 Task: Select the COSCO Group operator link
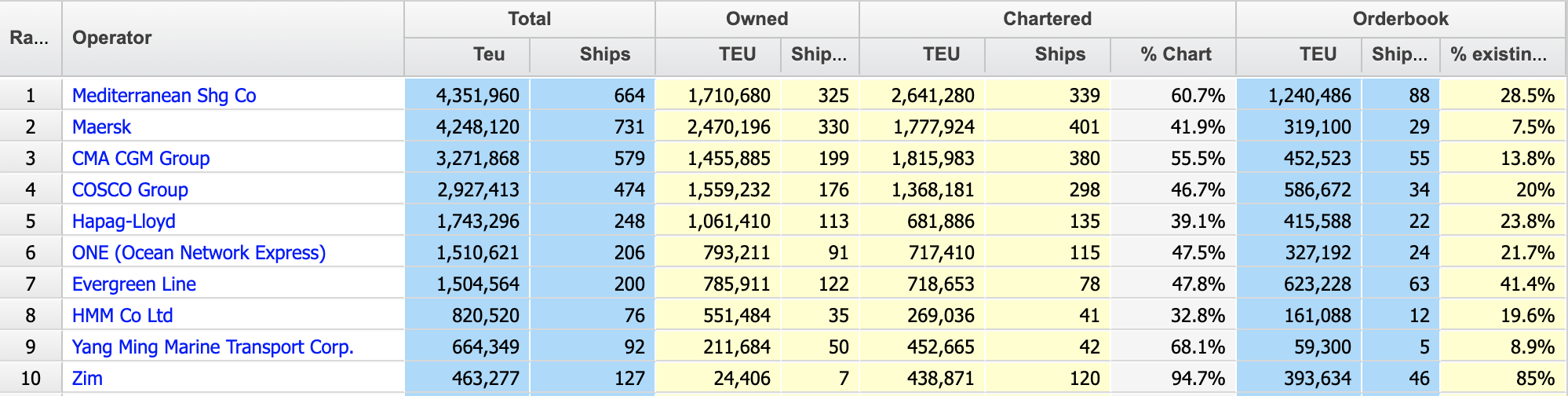129,190
